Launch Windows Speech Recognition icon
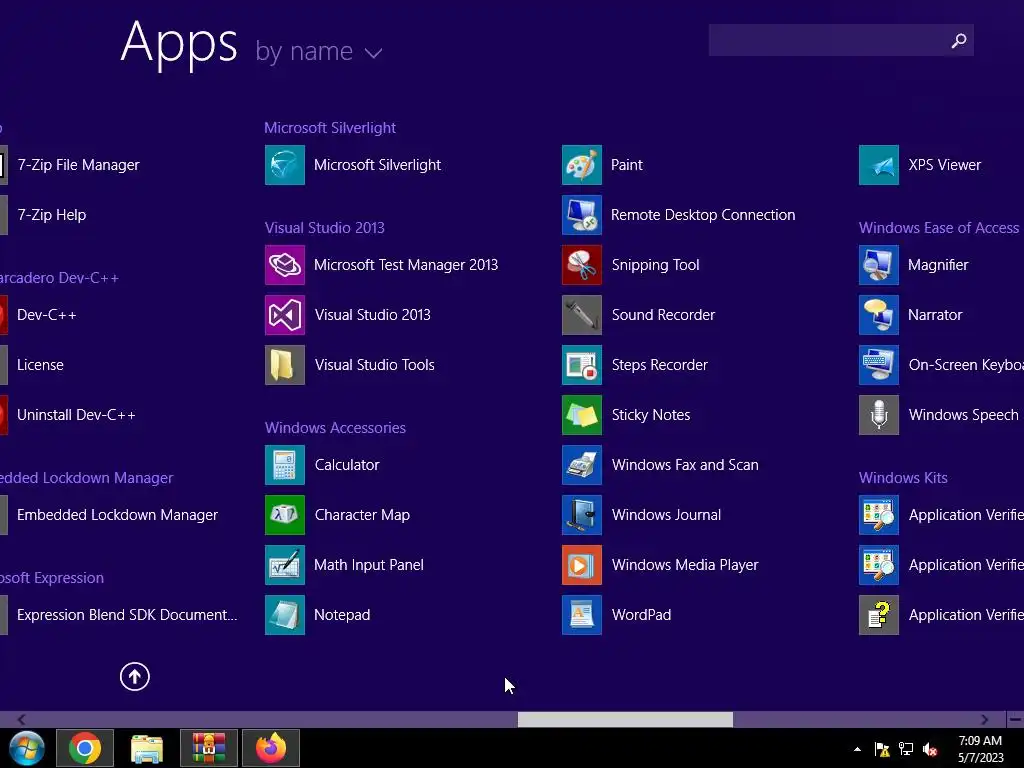Viewport: 1024px width, 768px height. point(879,415)
